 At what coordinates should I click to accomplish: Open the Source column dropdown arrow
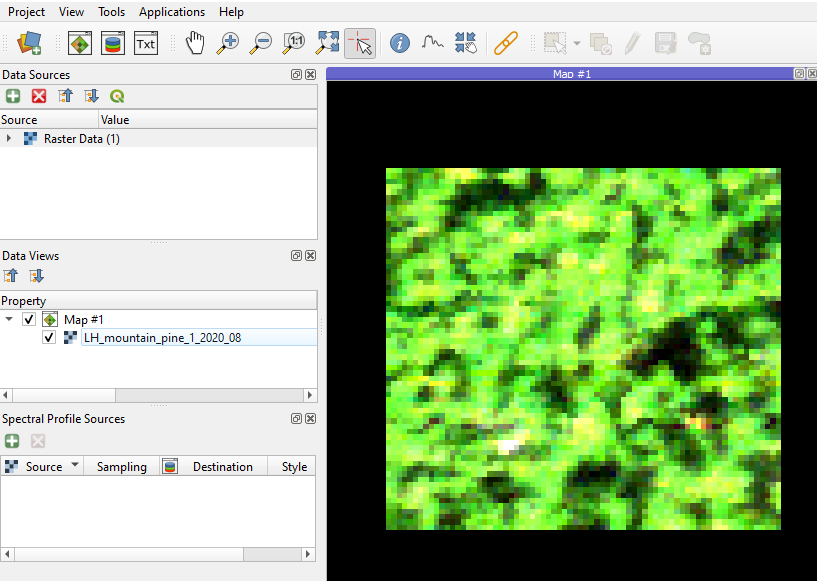74,466
